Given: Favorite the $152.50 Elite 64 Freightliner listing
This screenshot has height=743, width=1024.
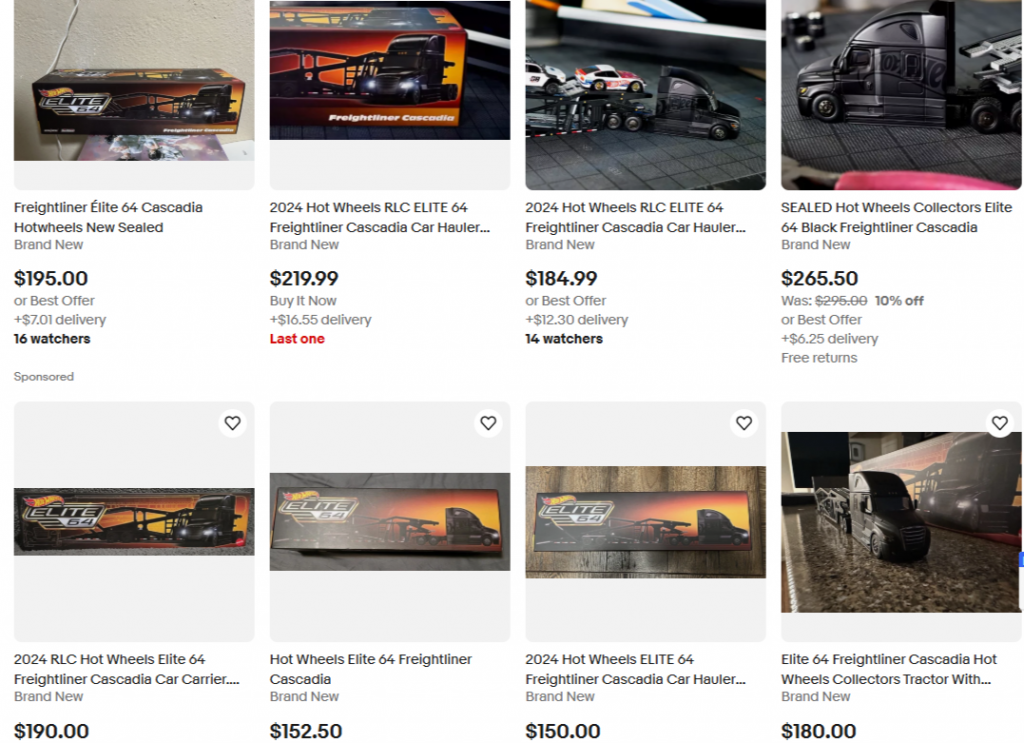Looking at the screenshot, I should pos(488,423).
